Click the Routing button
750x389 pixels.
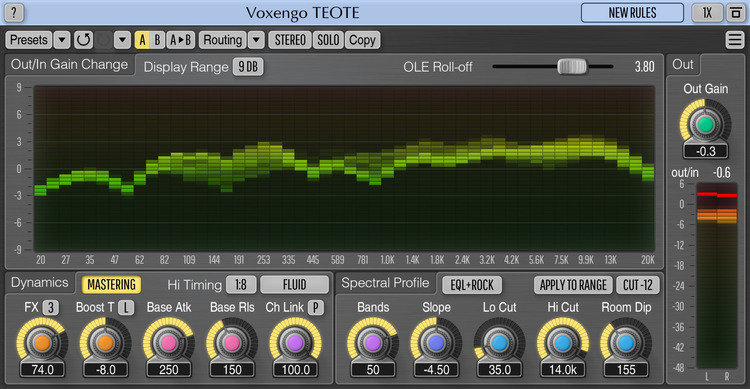222,40
